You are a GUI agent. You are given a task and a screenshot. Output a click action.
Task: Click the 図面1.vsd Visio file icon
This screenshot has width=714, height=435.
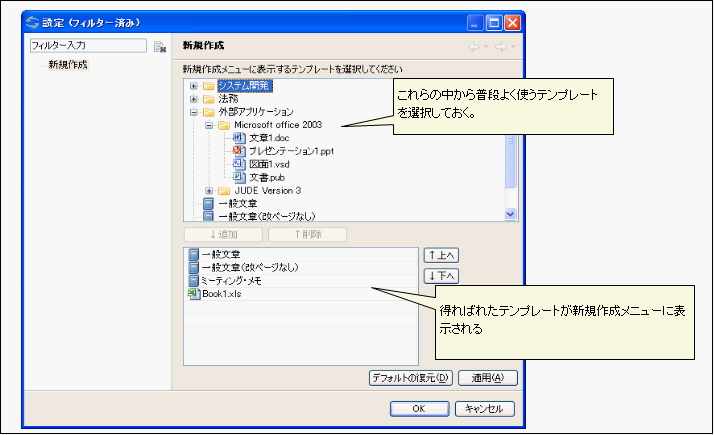(x=239, y=164)
